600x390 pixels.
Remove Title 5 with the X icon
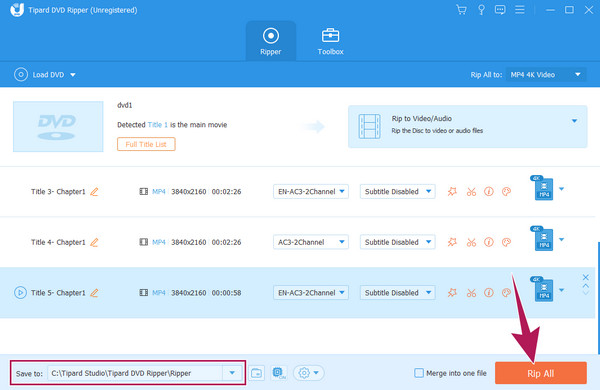coord(585,277)
